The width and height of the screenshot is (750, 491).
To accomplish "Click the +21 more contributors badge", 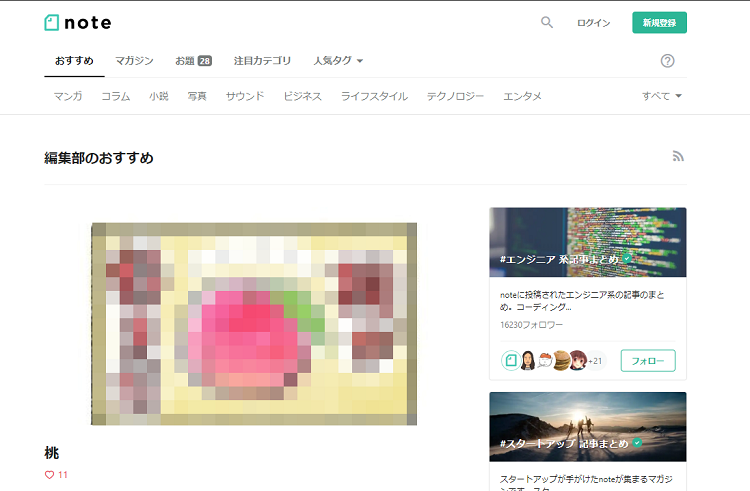I will click(x=596, y=361).
